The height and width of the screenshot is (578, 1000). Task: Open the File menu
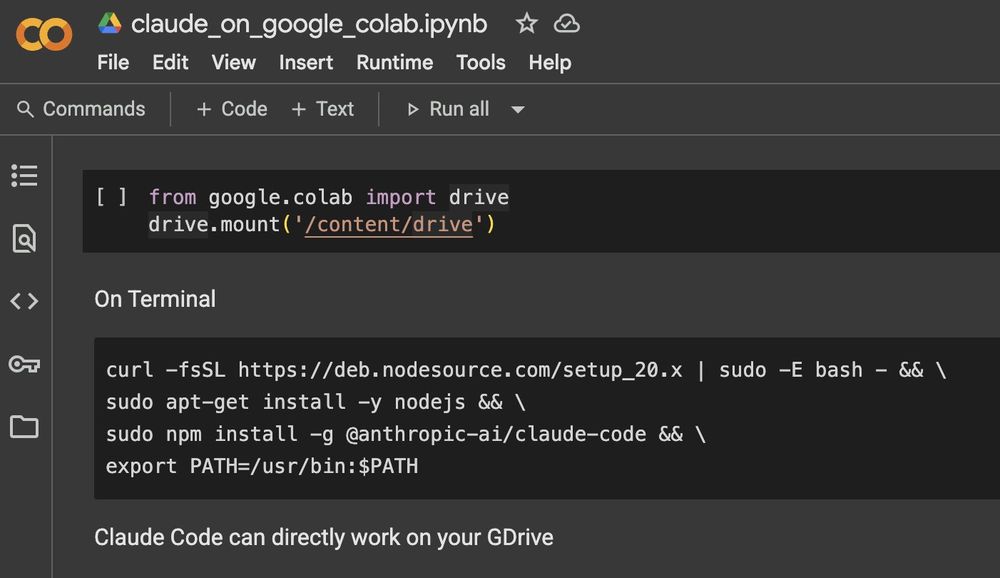(113, 63)
